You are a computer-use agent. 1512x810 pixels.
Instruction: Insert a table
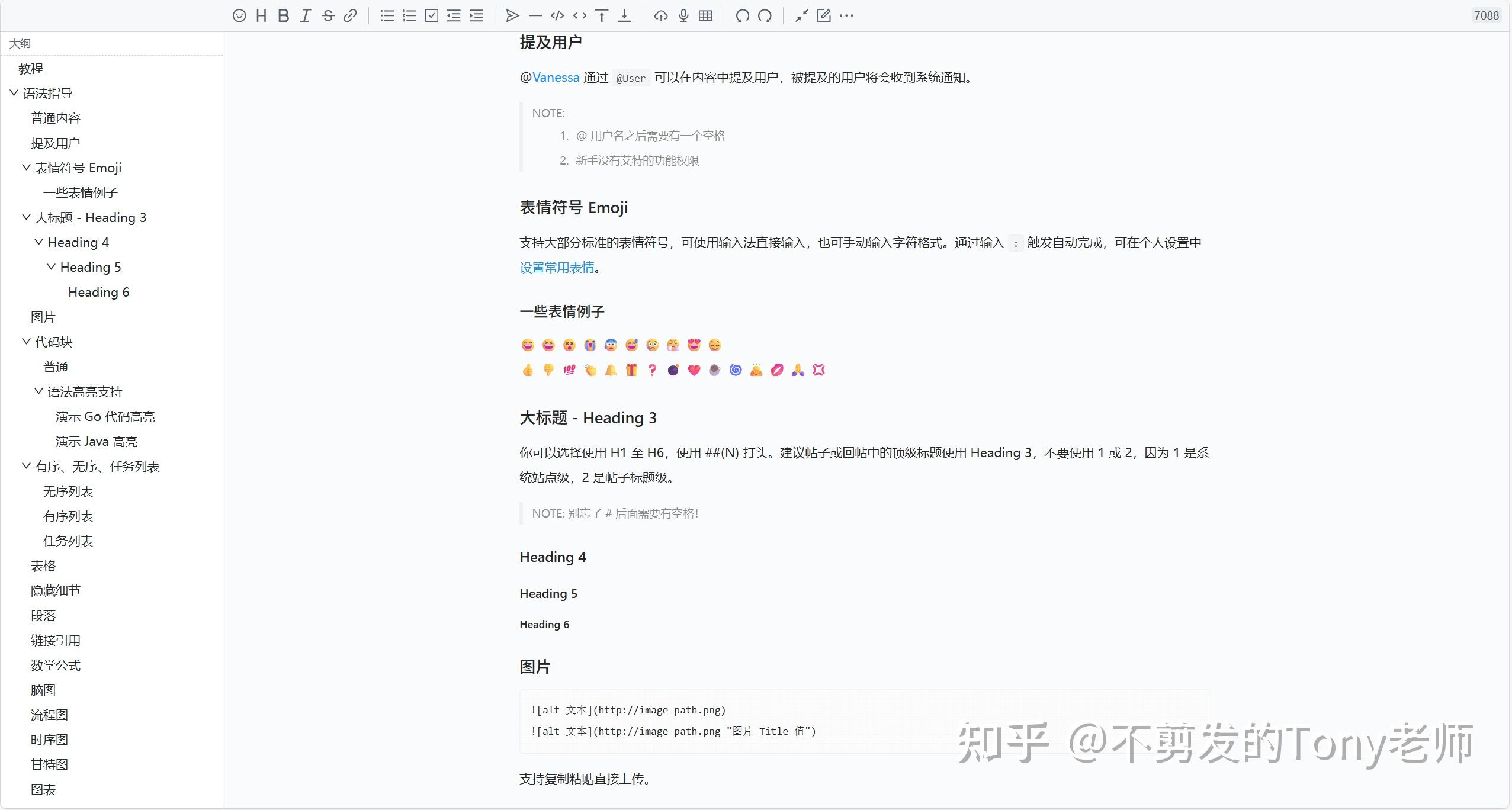point(705,15)
